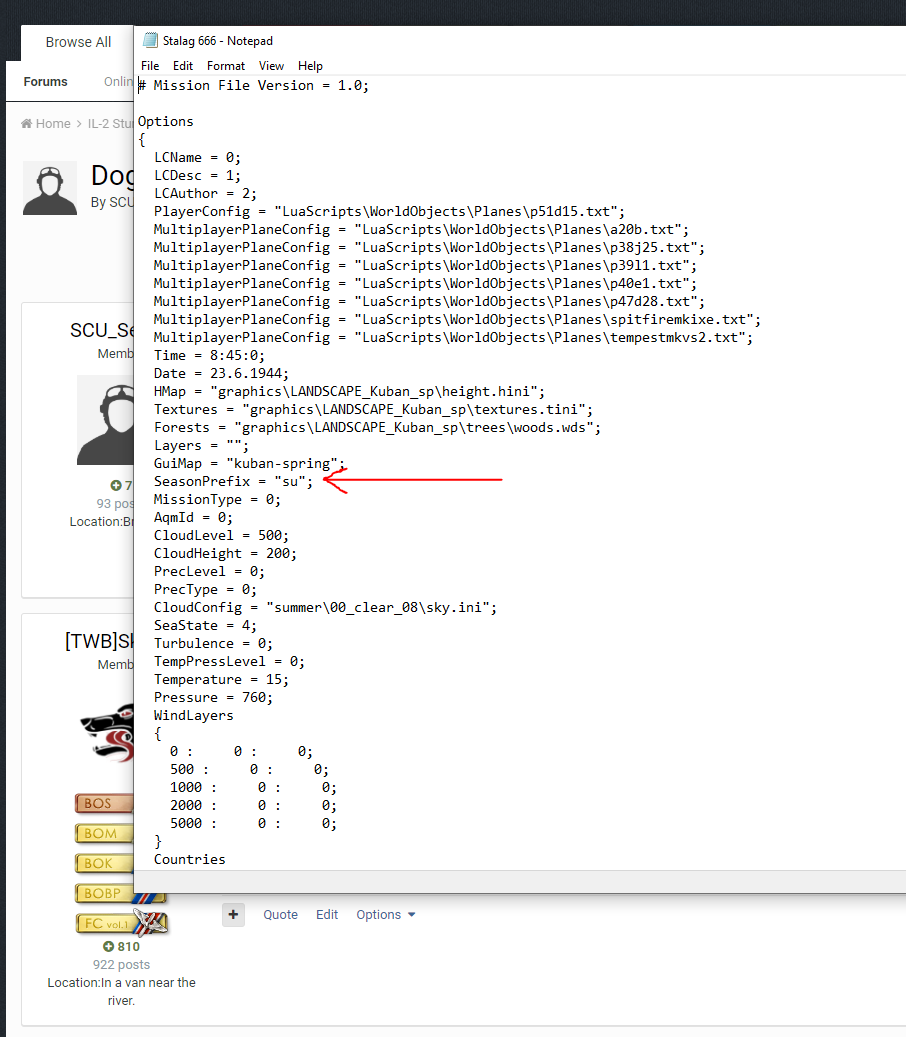Click the Mission File Version line
Viewport: 906px width, 1037px height.
pyautogui.click(x=253, y=86)
